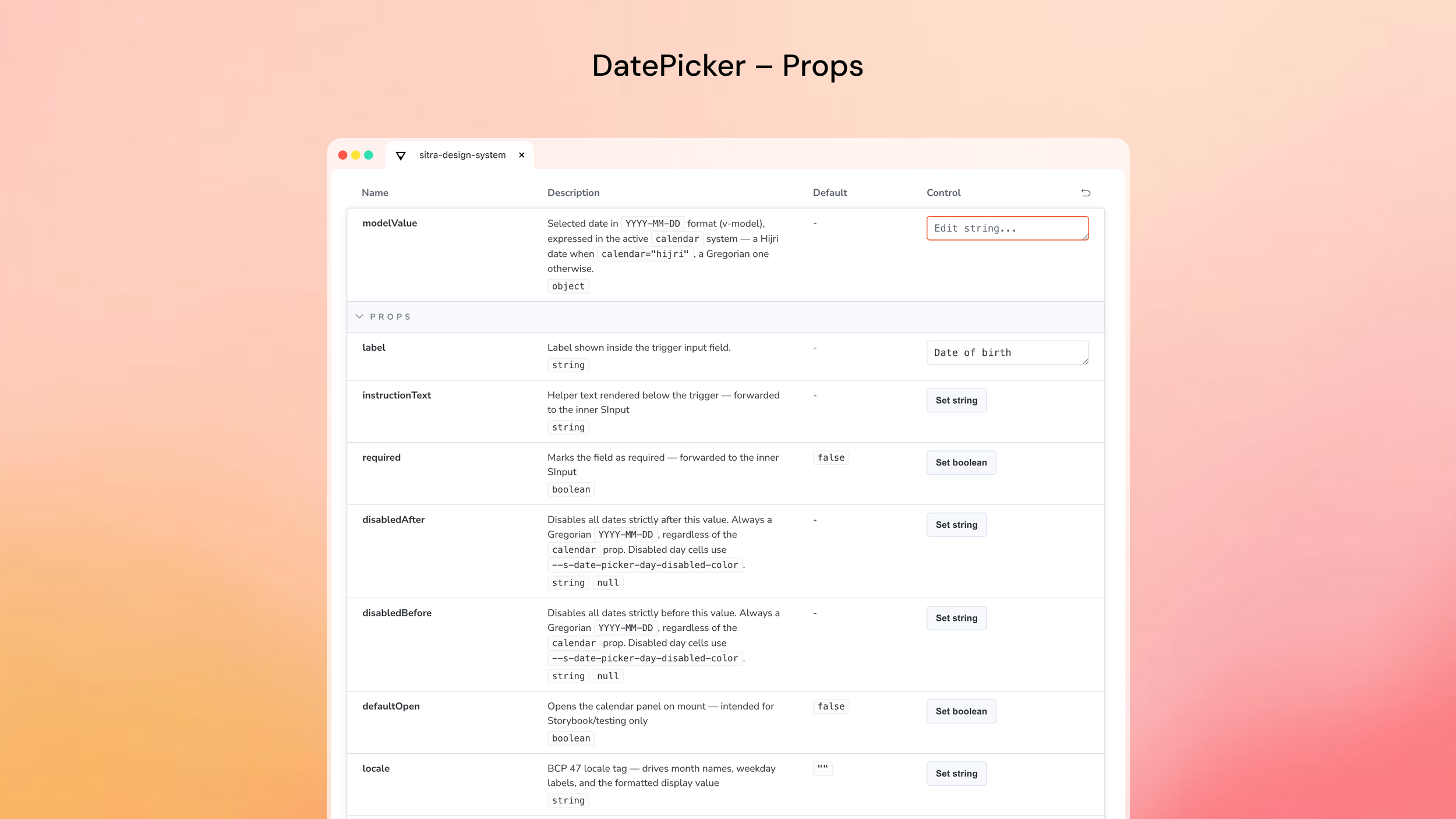Click the green maximize window dot
The image size is (1456, 819).
pyautogui.click(x=368, y=155)
